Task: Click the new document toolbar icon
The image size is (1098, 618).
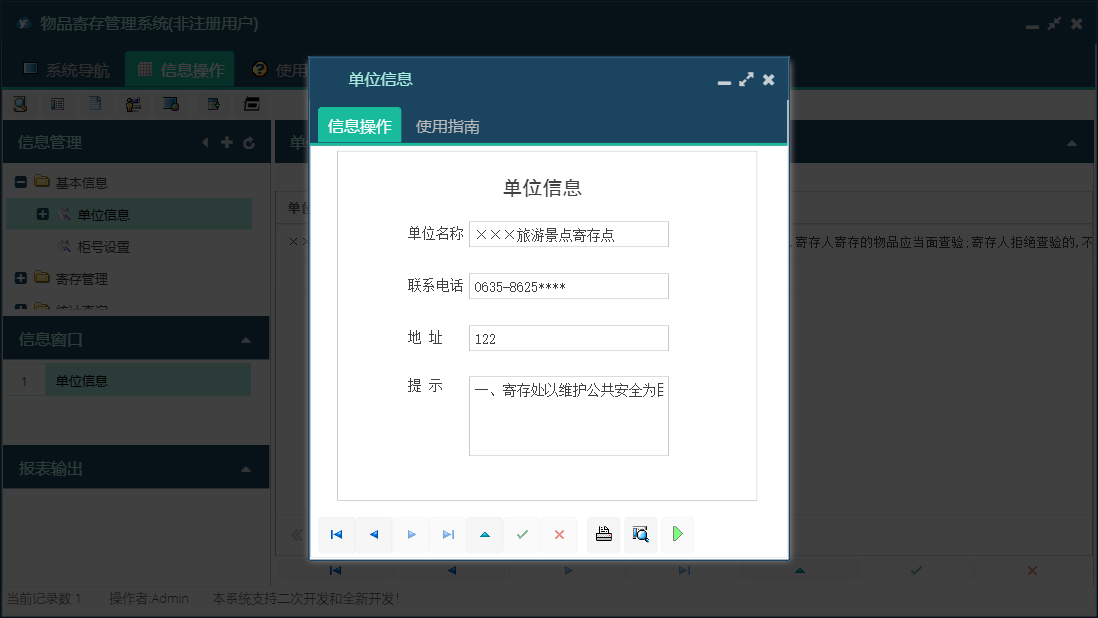Action: [x=95, y=104]
